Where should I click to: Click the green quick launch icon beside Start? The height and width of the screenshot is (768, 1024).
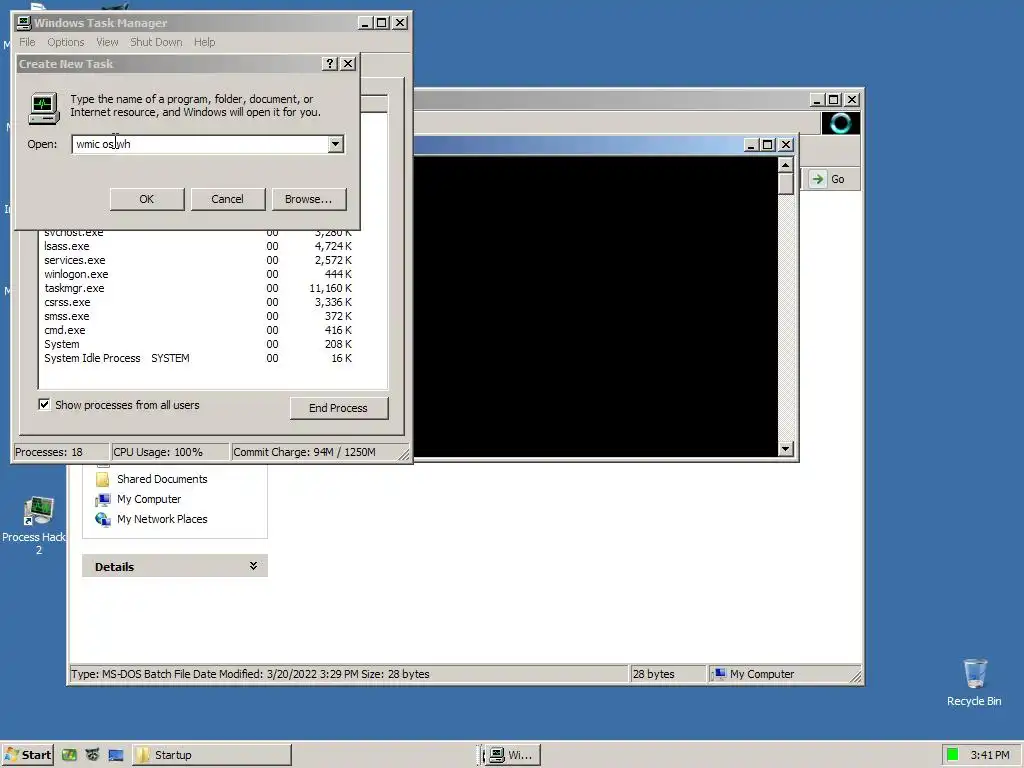69,755
